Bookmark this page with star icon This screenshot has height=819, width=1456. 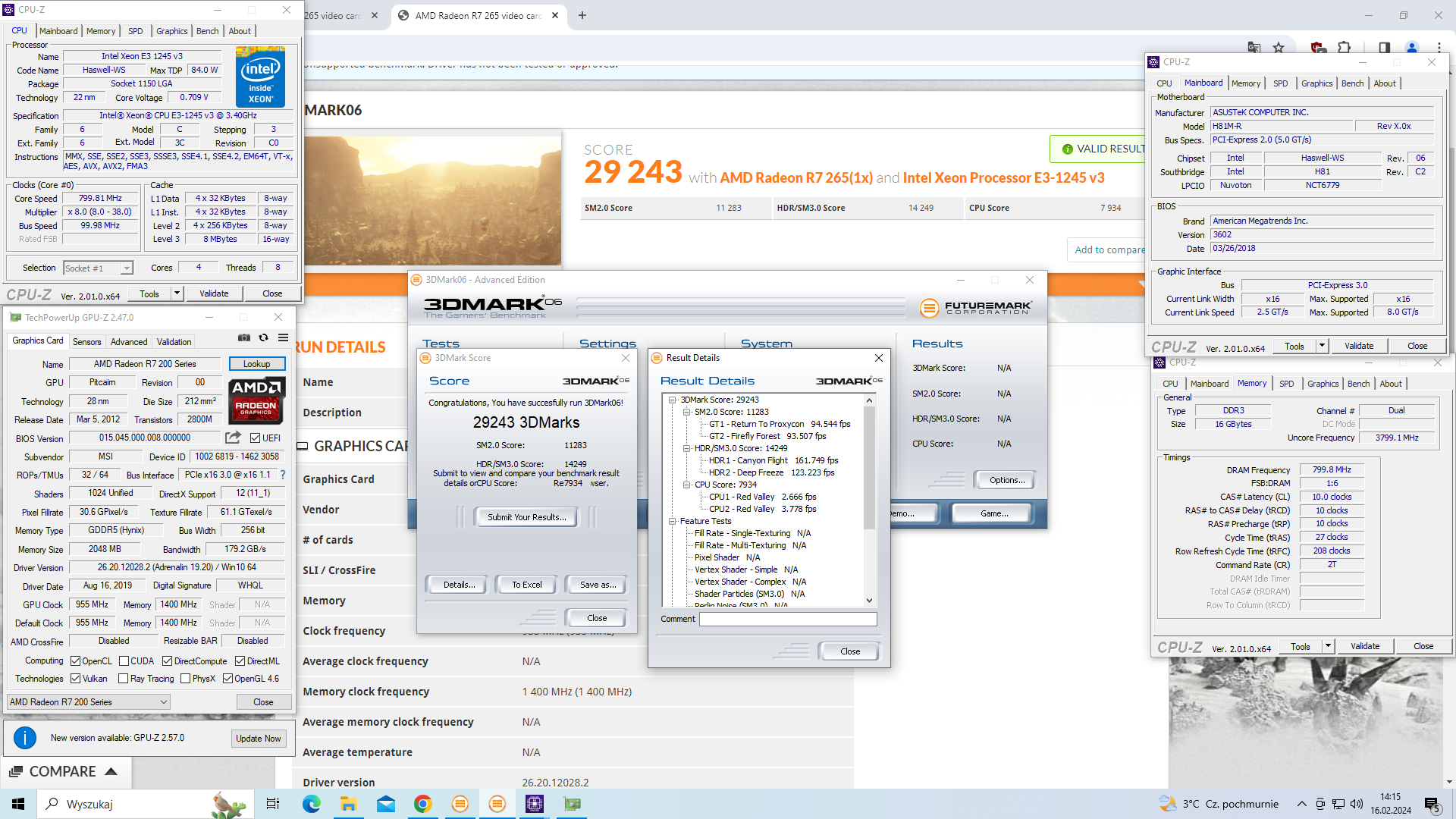[1279, 47]
